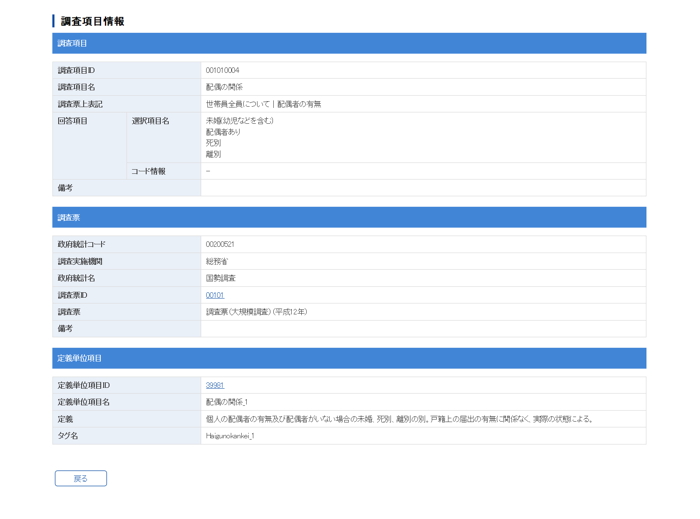Select the 調査項目ID value 001010004
Viewport: 700px width, 519px height.
pyautogui.click(x=222, y=70)
